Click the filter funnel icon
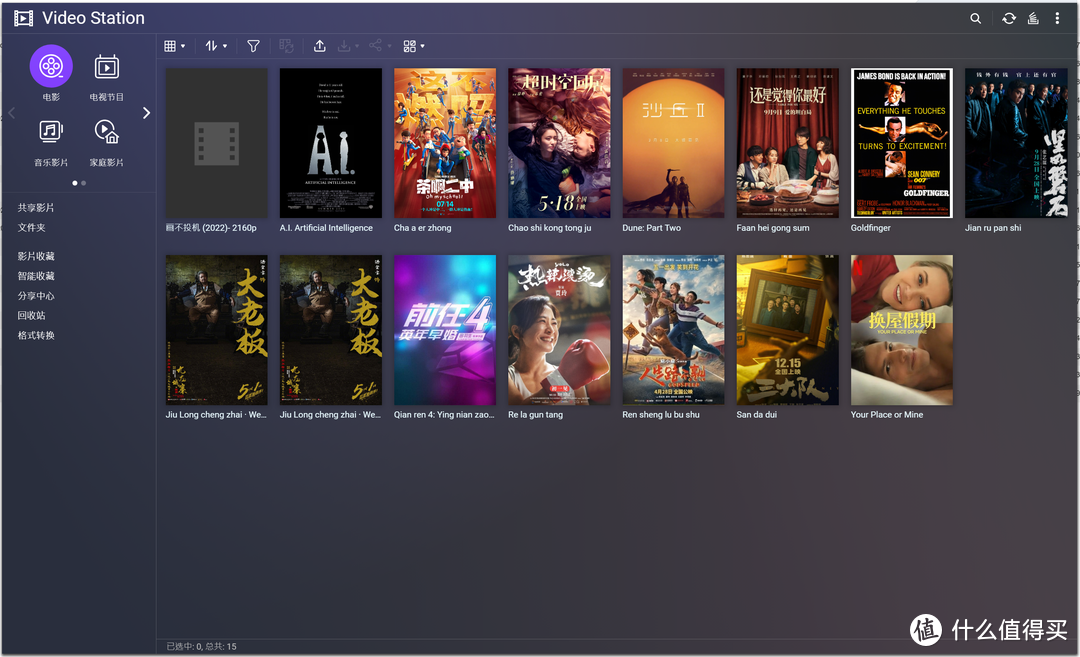The width and height of the screenshot is (1080, 657). coord(253,46)
